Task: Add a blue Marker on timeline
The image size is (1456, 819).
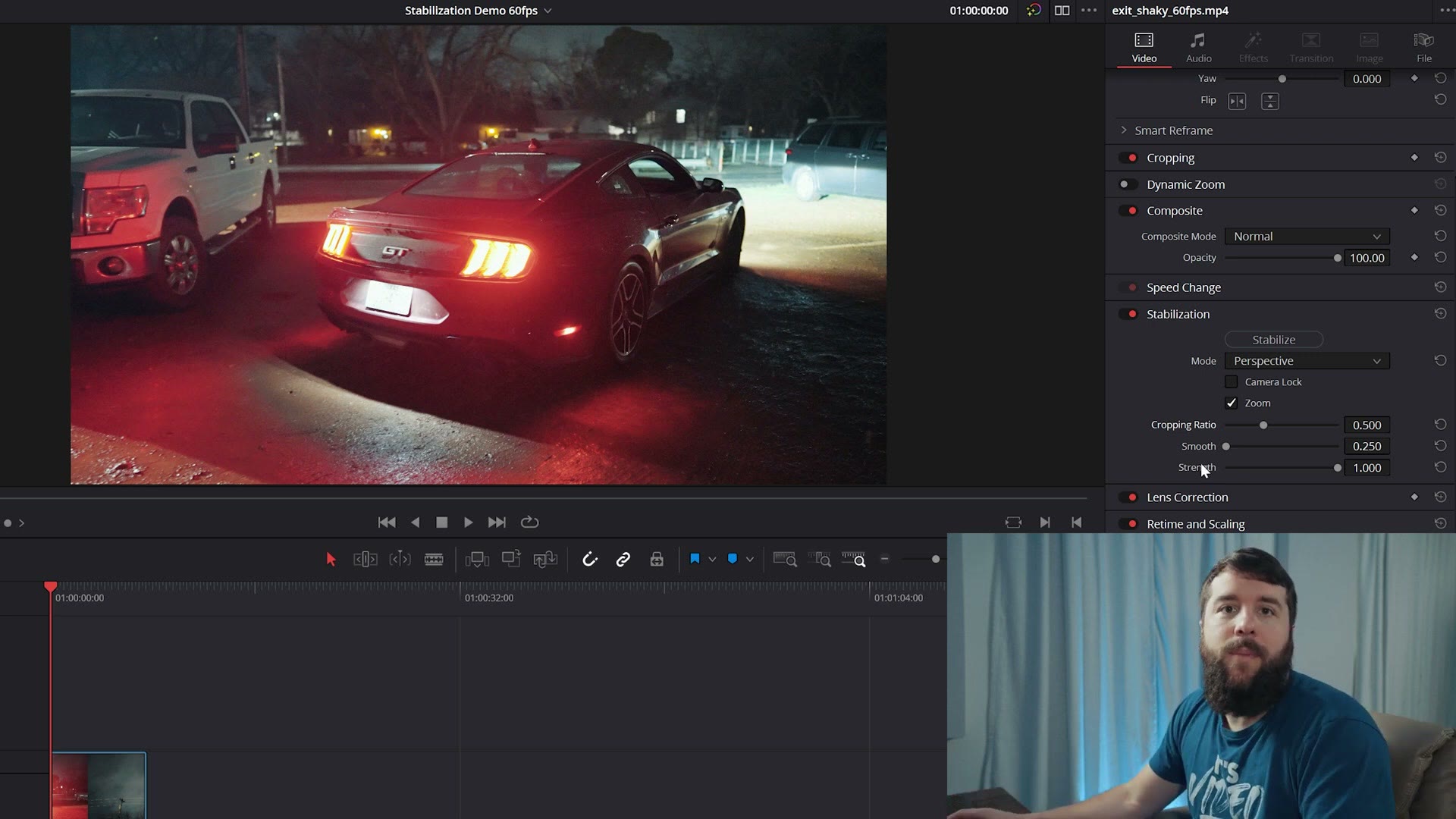Action: pos(733,559)
